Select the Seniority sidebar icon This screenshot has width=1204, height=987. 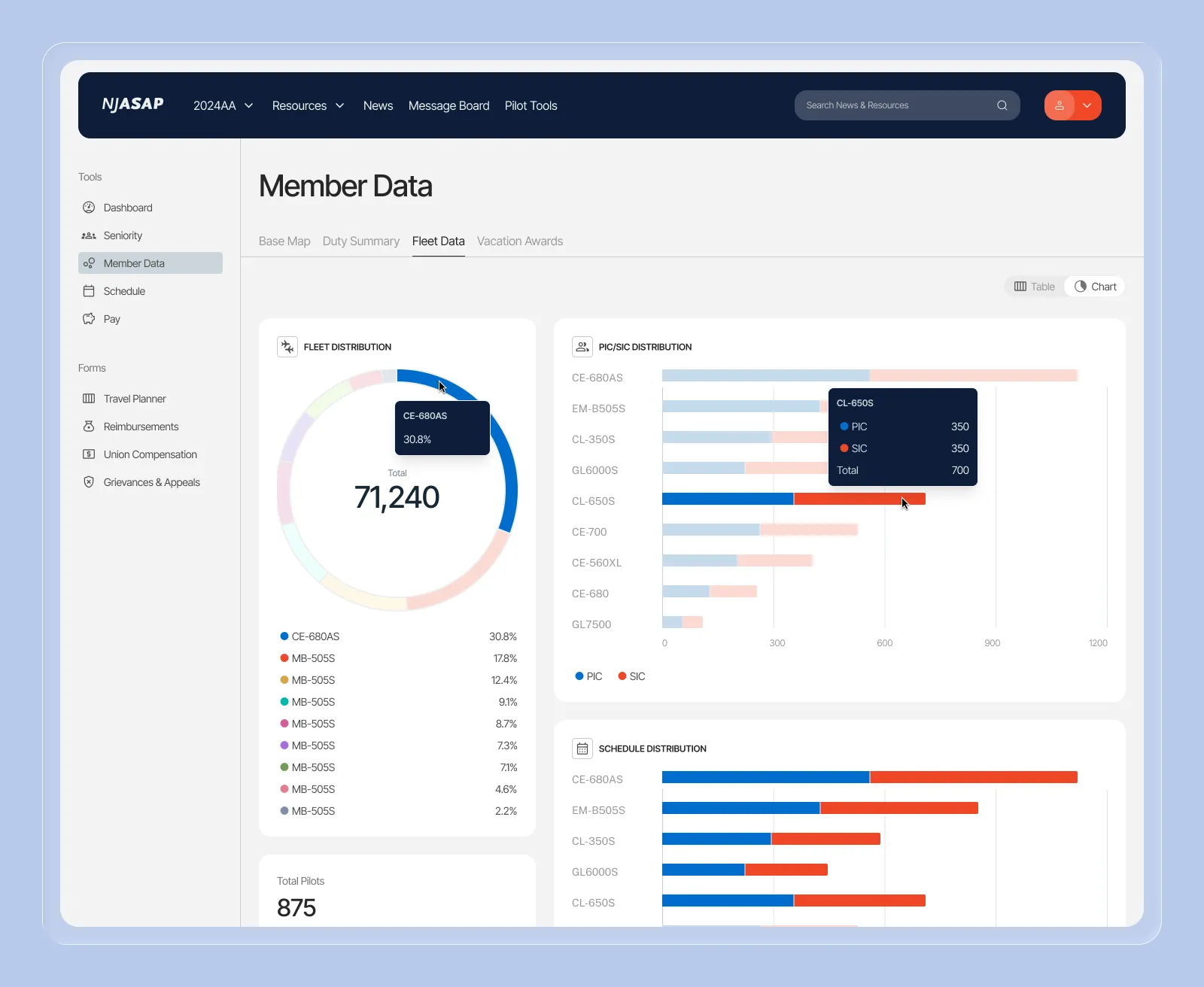point(90,235)
